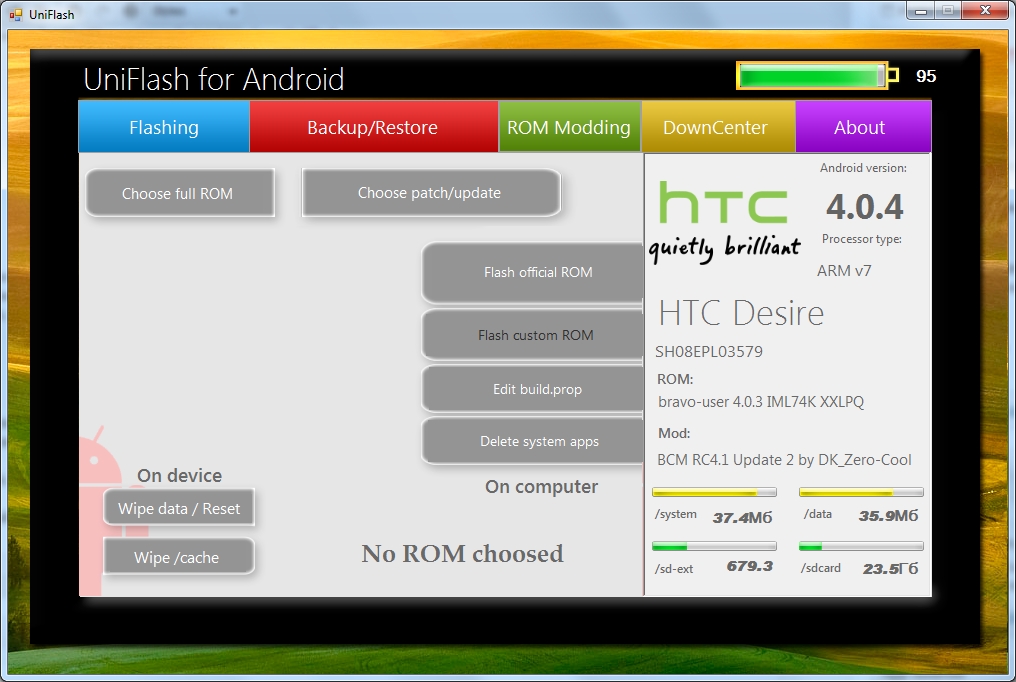Click the UniFlash title bar app icon

coord(16,14)
